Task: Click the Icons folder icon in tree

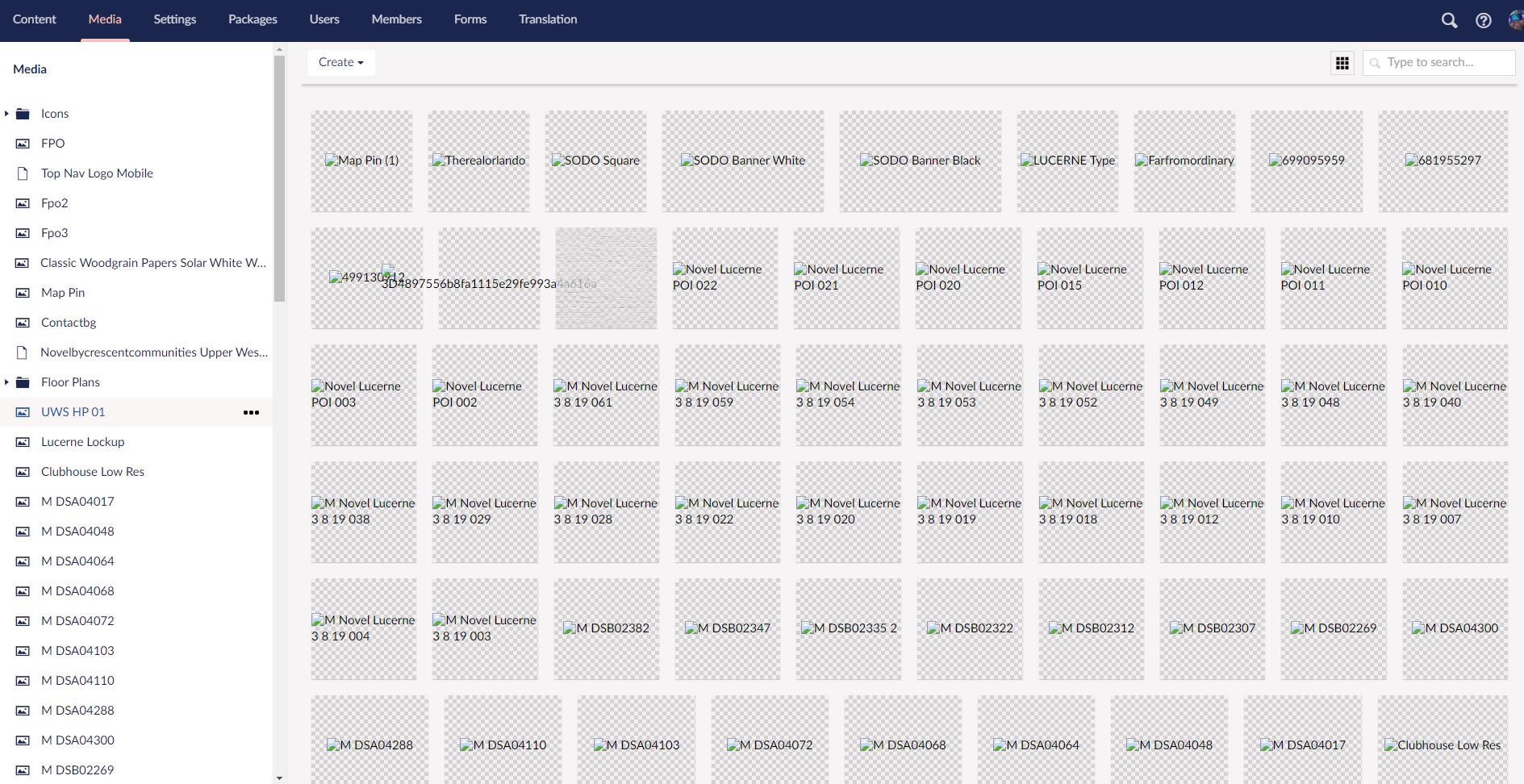Action: pyautogui.click(x=23, y=114)
